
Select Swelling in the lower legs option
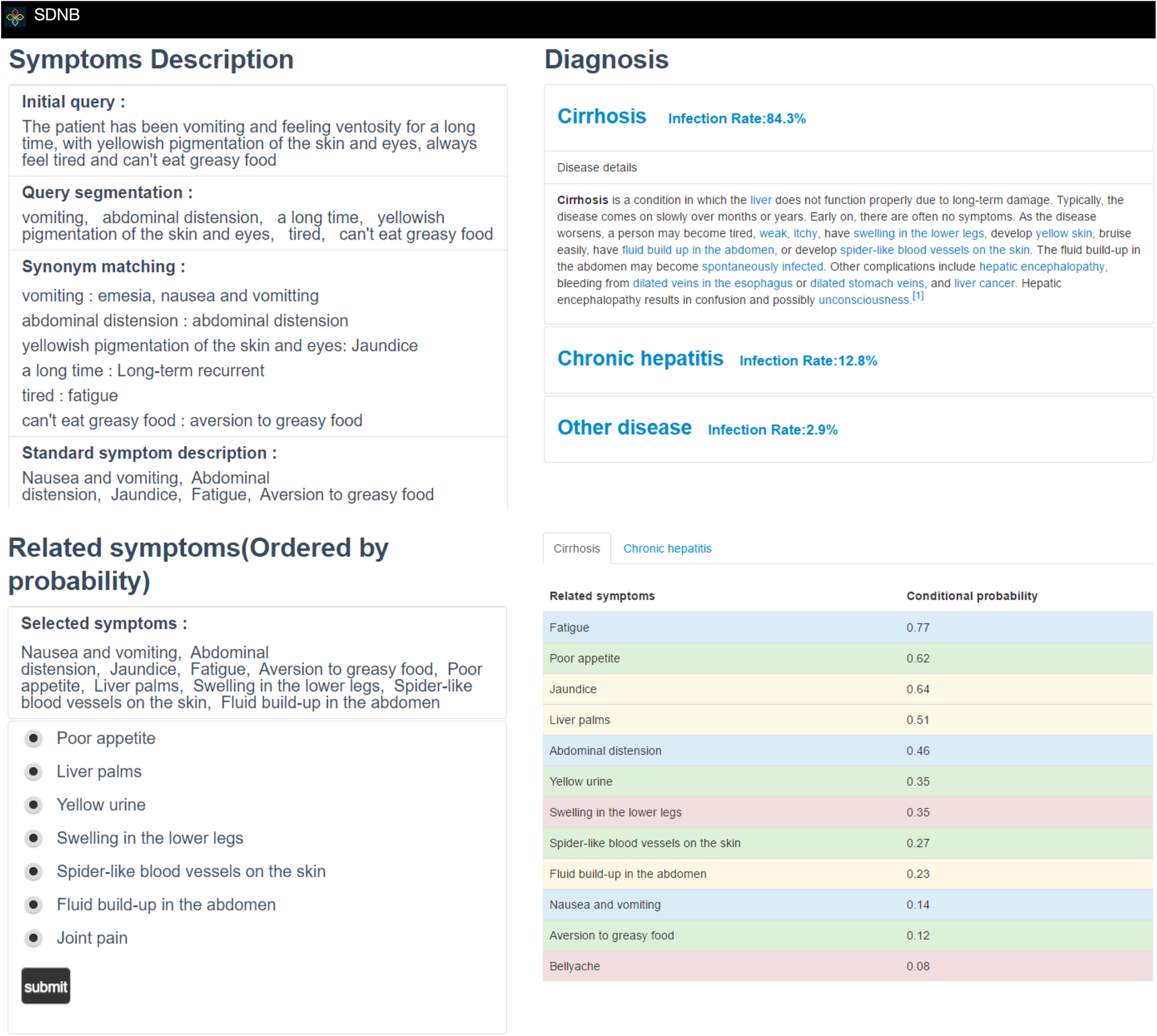pos(33,838)
